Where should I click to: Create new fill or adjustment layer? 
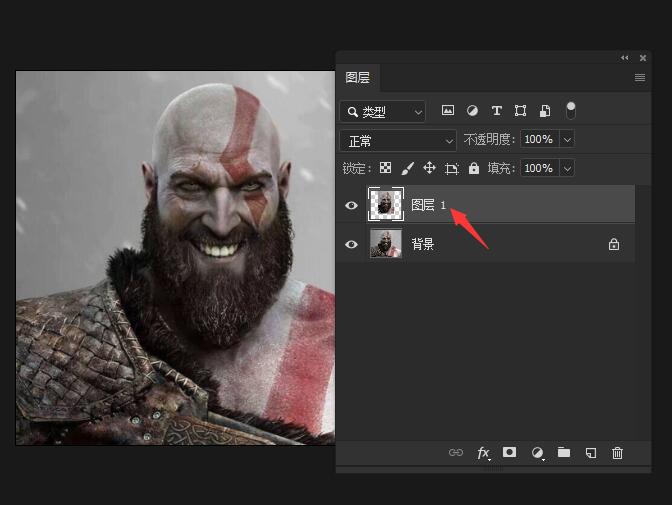(537, 453)
